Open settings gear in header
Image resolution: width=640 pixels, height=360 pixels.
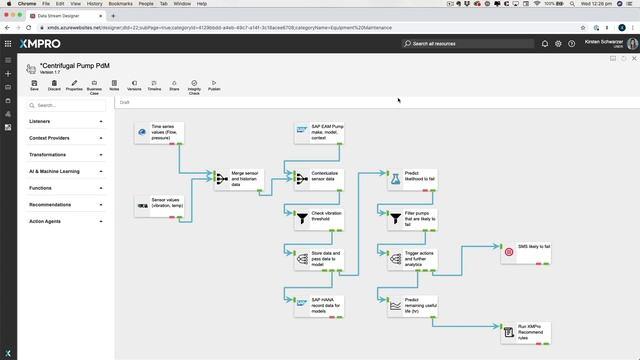point(558,44)
